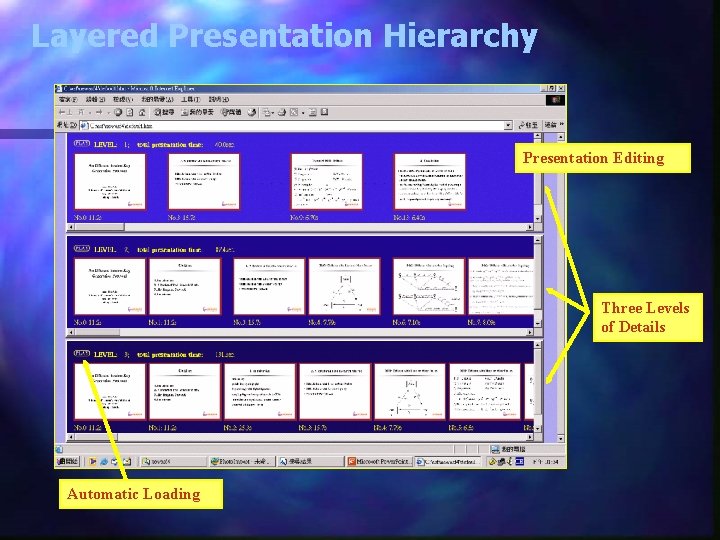Open the View (檢視) menu
The image size is (720, 540).
click(123, 100)
